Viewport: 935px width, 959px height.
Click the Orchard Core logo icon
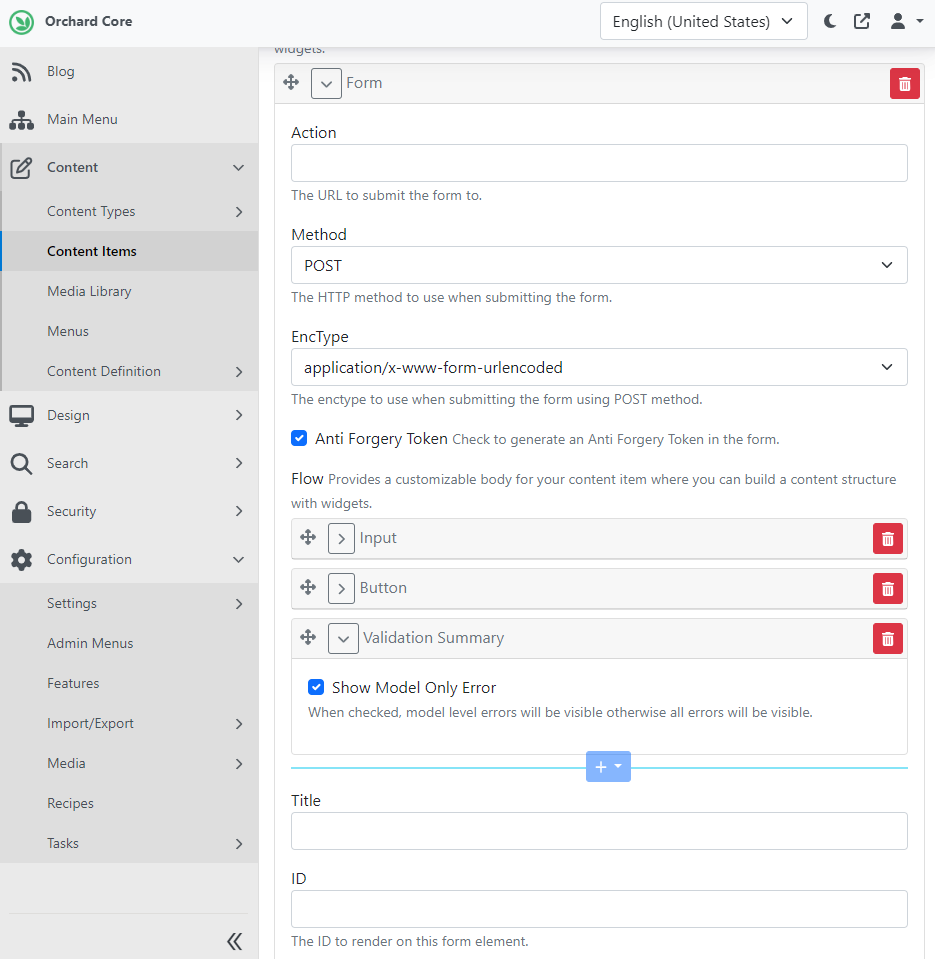pos(21,22)
